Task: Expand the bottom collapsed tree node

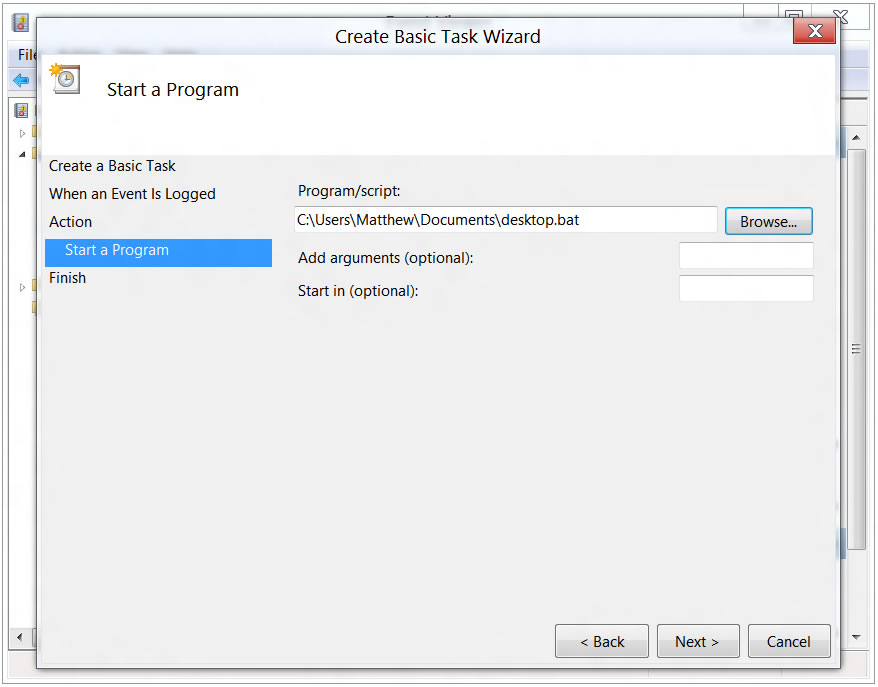Action: tap(22, 288)
